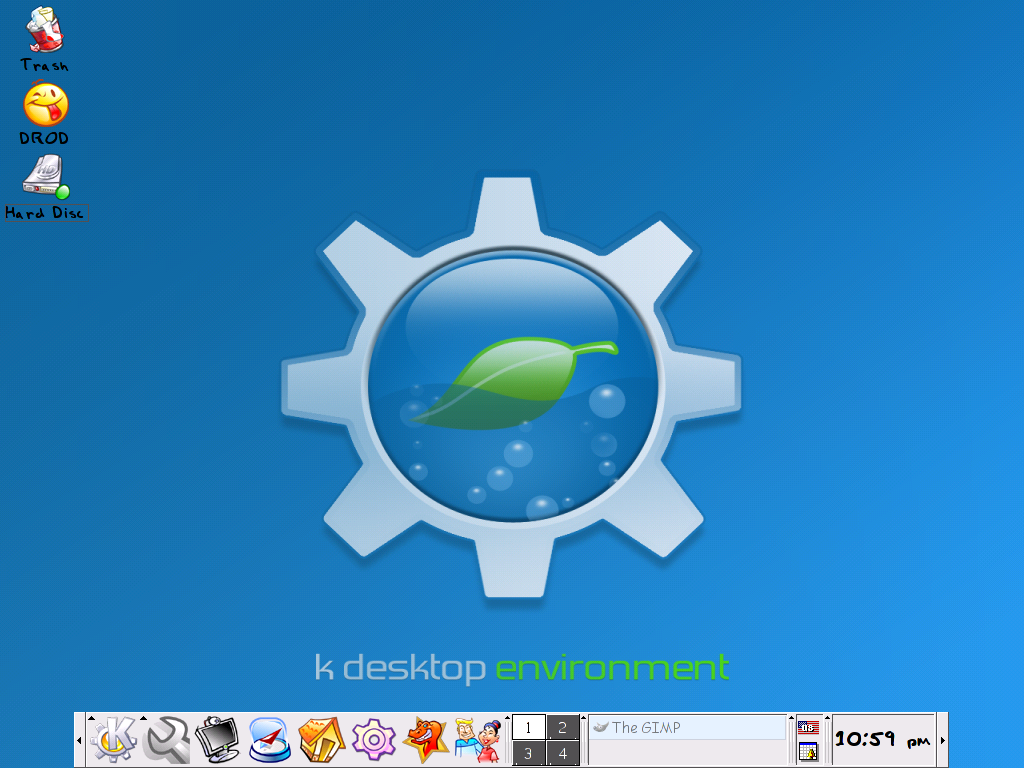Select the Trash icon label
Image resolution: width=1024 pixels, height=768 pixels.
tap(44, 65)
